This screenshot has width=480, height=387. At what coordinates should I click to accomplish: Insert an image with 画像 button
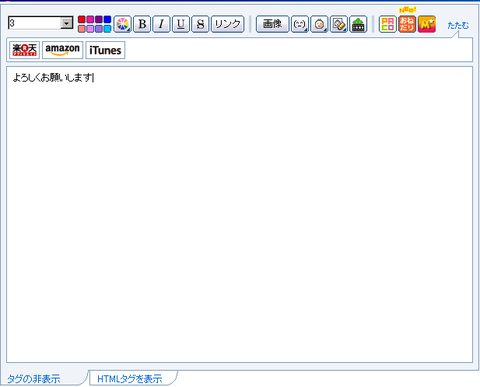[x=272, y=24]
